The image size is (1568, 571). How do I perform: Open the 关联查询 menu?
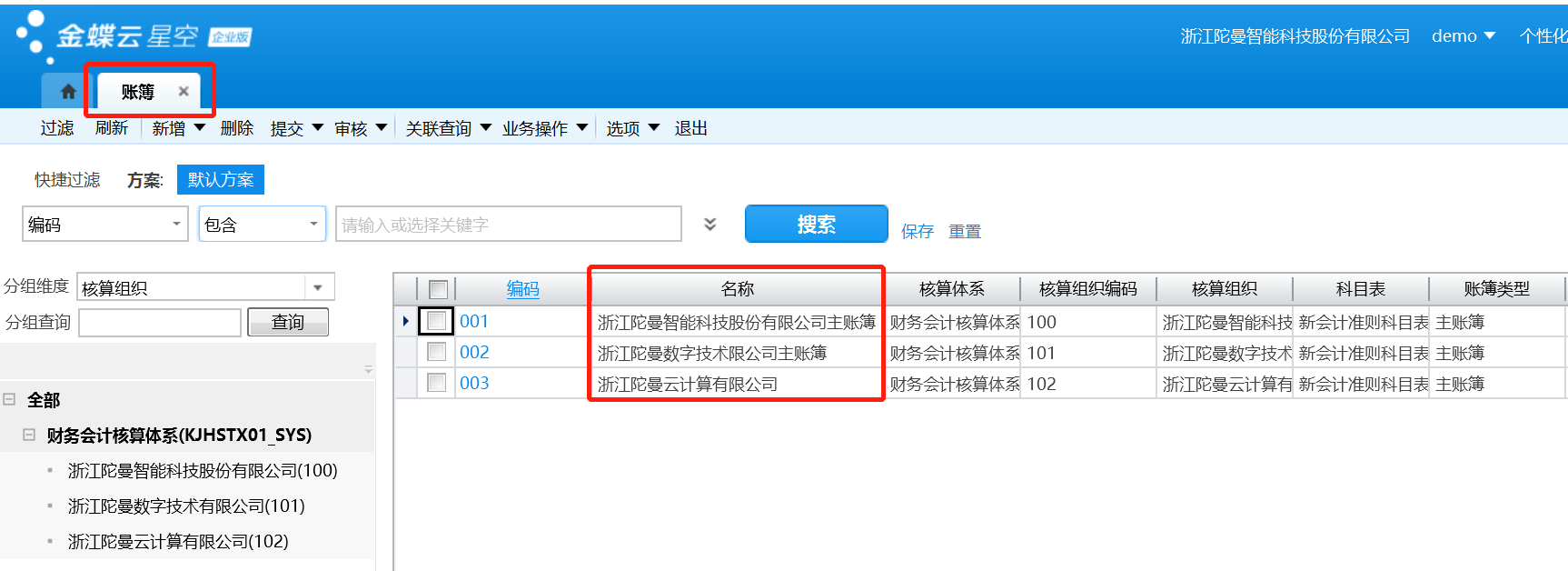[x=449, y=128]
